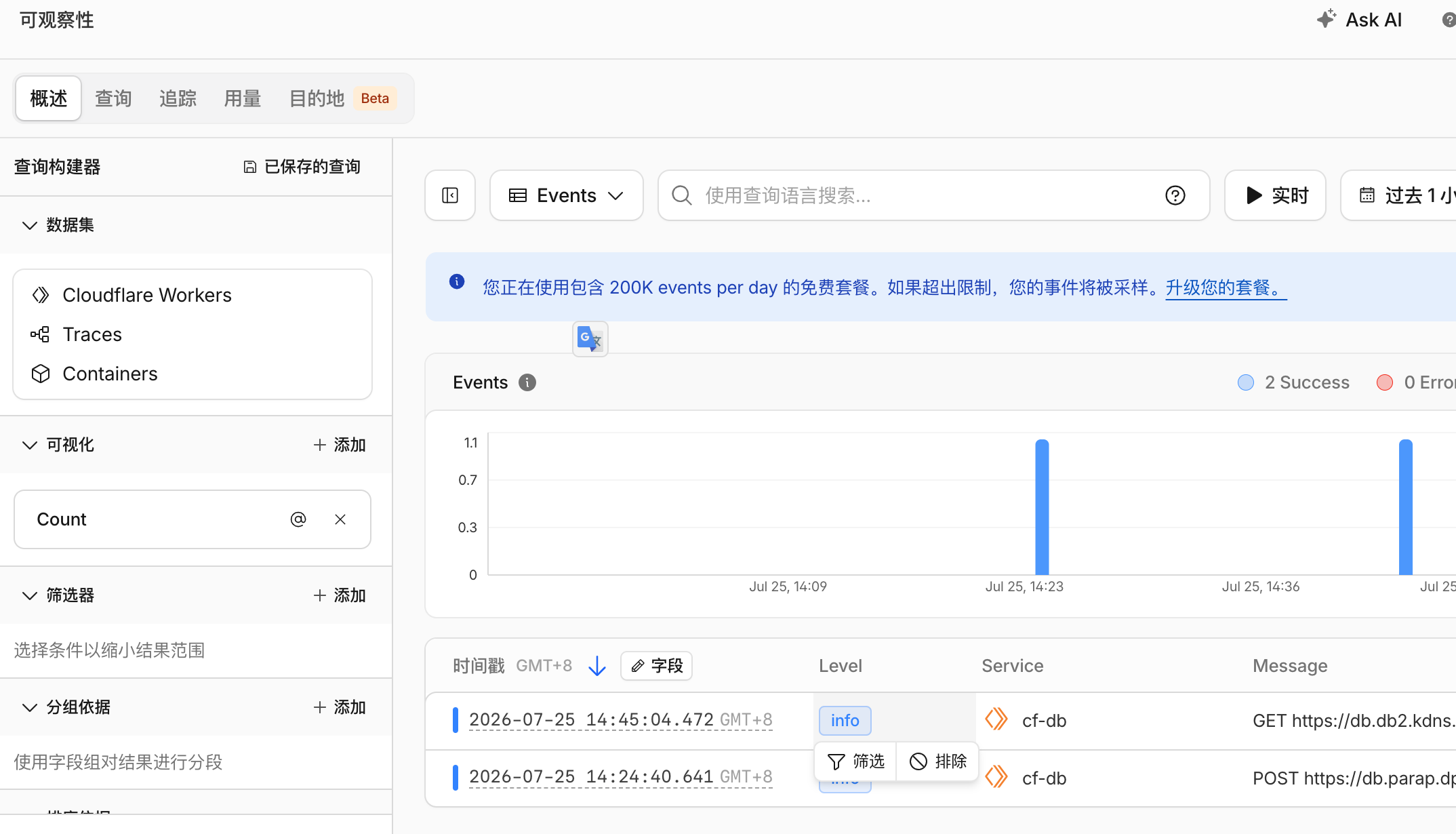Screen dimensions: 1456x834
Task: Collapse the 可视化 section
Action: [29, 445]
